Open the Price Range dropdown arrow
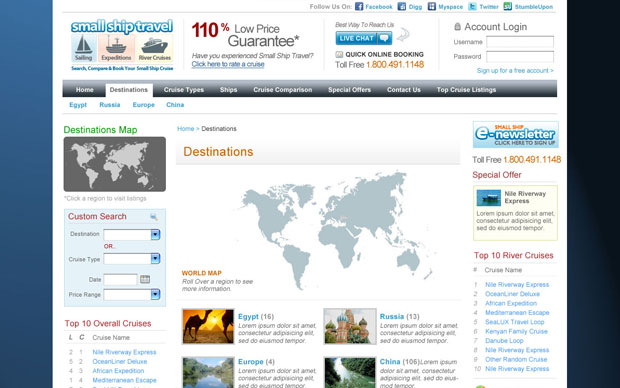620x388 pixels. [155, 294]
